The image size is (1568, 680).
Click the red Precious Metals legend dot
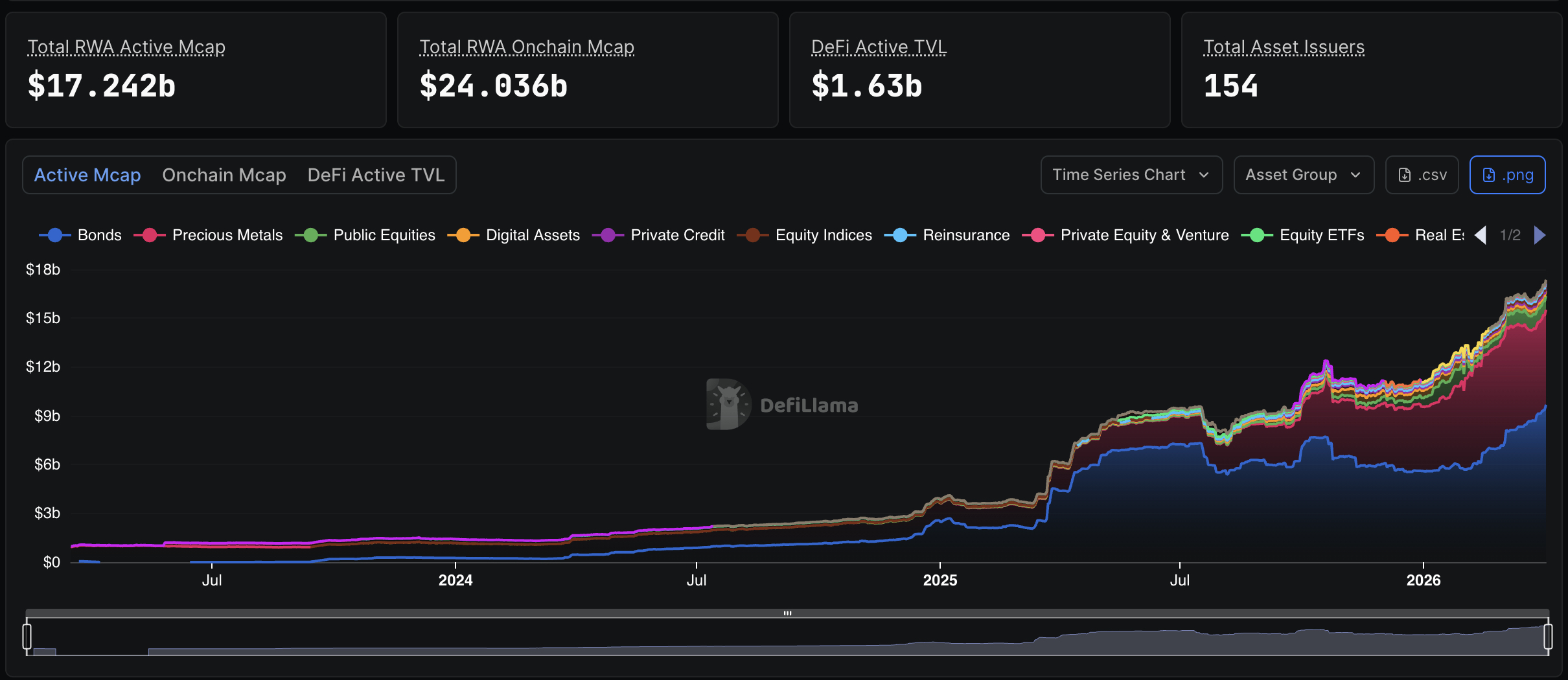pyautogui.click(x=149, y=235)
